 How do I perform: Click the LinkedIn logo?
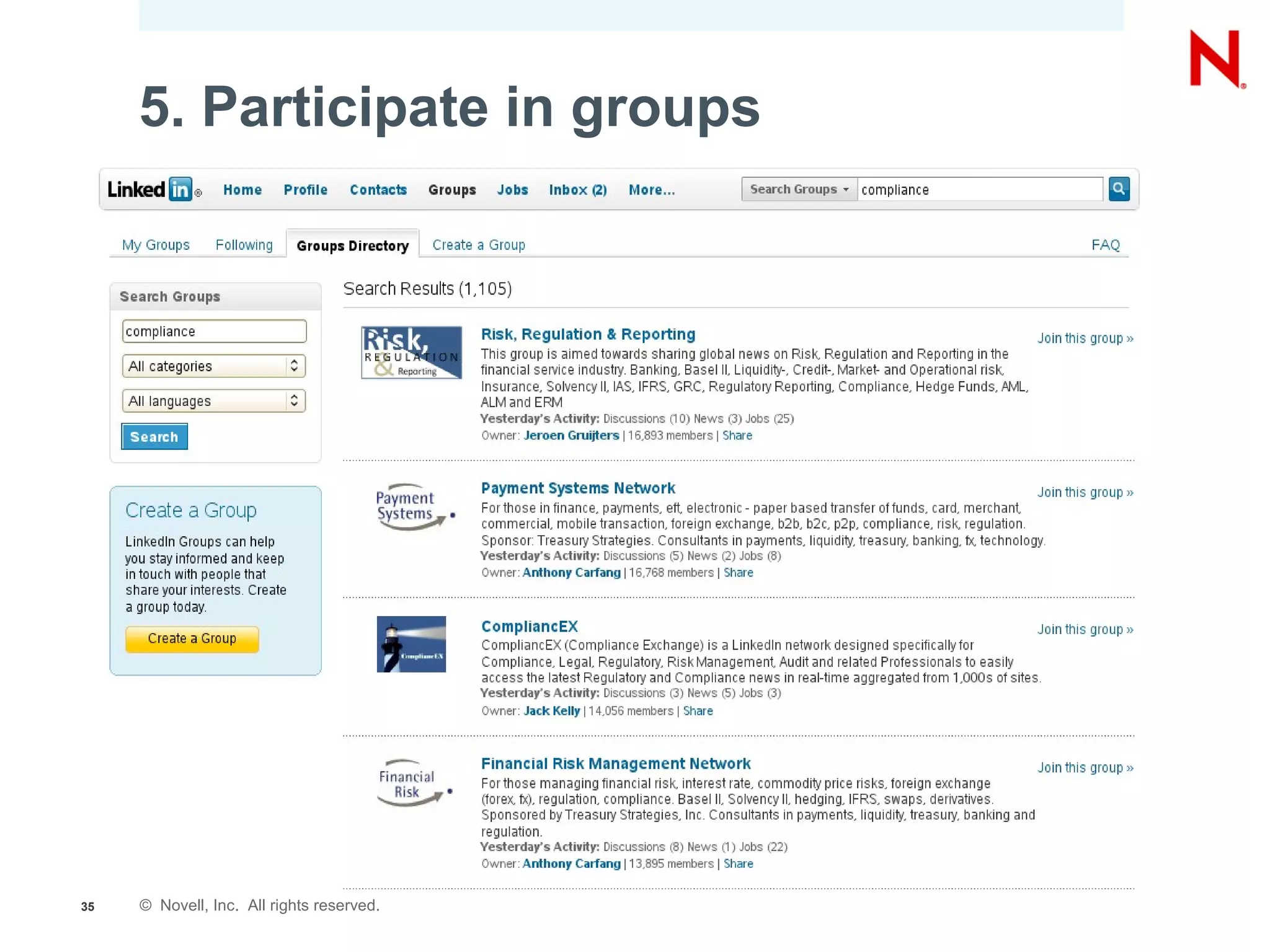coord(154,189)
